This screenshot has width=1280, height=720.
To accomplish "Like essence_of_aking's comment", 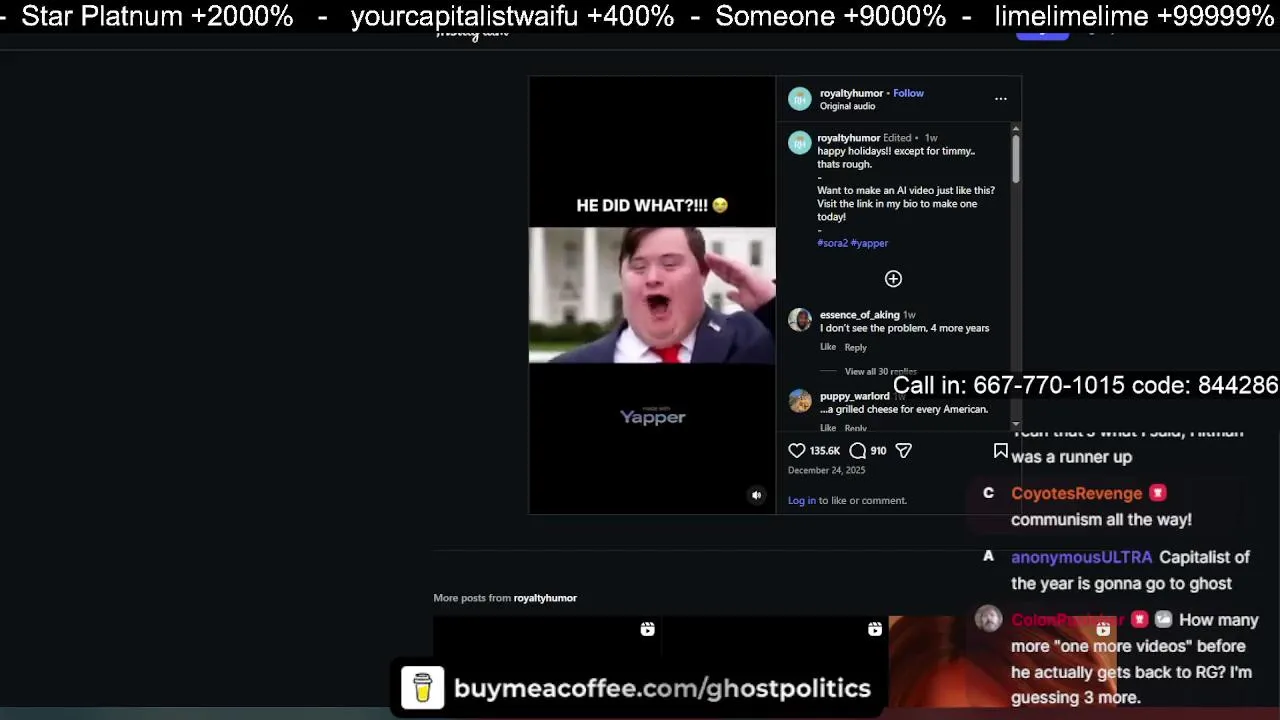I will click(x=828, y=347).
